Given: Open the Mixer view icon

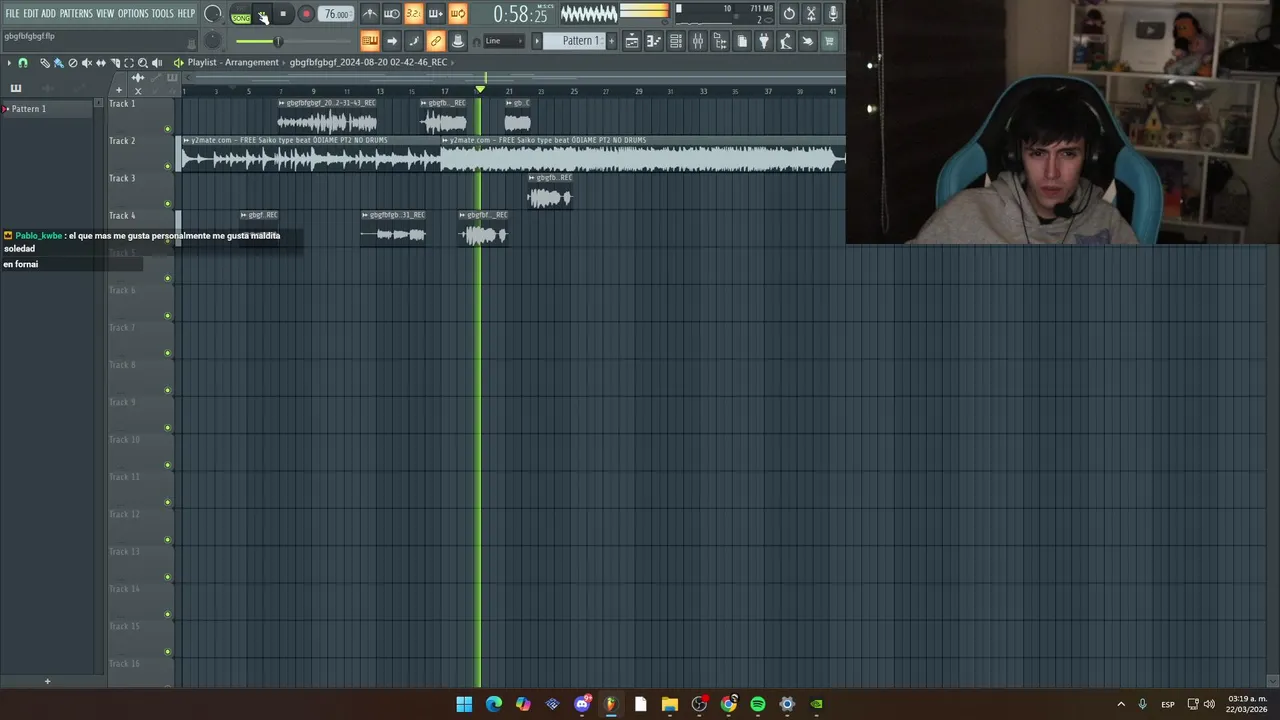Looking at the screenshot, I should pyautogui.click(x=698, y=41).
